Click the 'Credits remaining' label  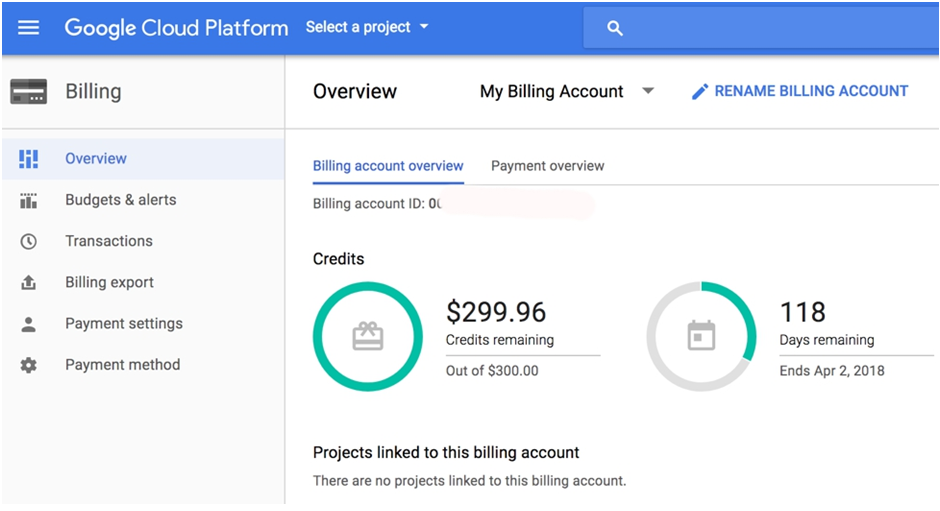click(x=500, y=340)
